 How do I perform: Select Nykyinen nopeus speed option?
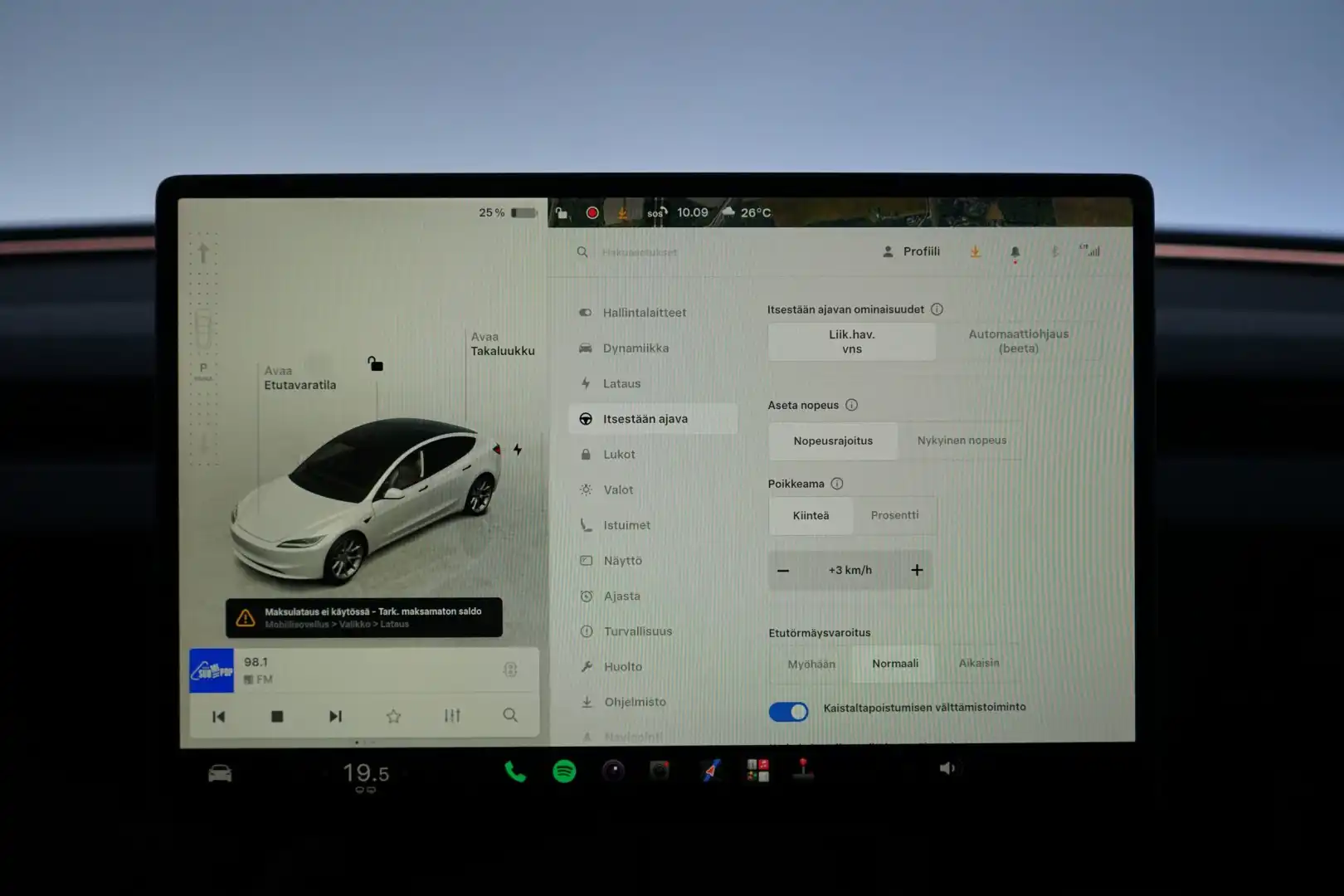962,441
